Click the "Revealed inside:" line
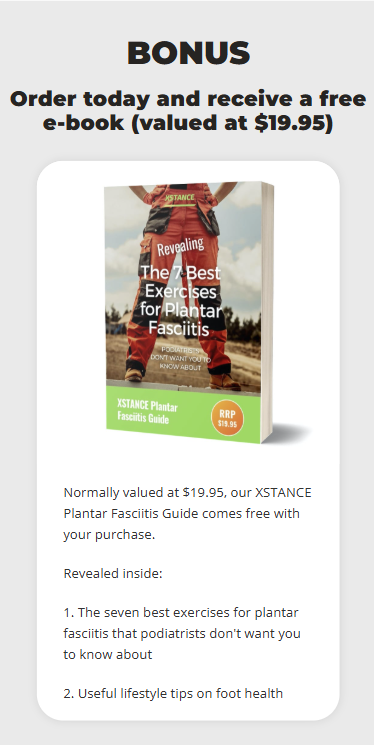This screenshot has height=745, width=374. (113, 573)
